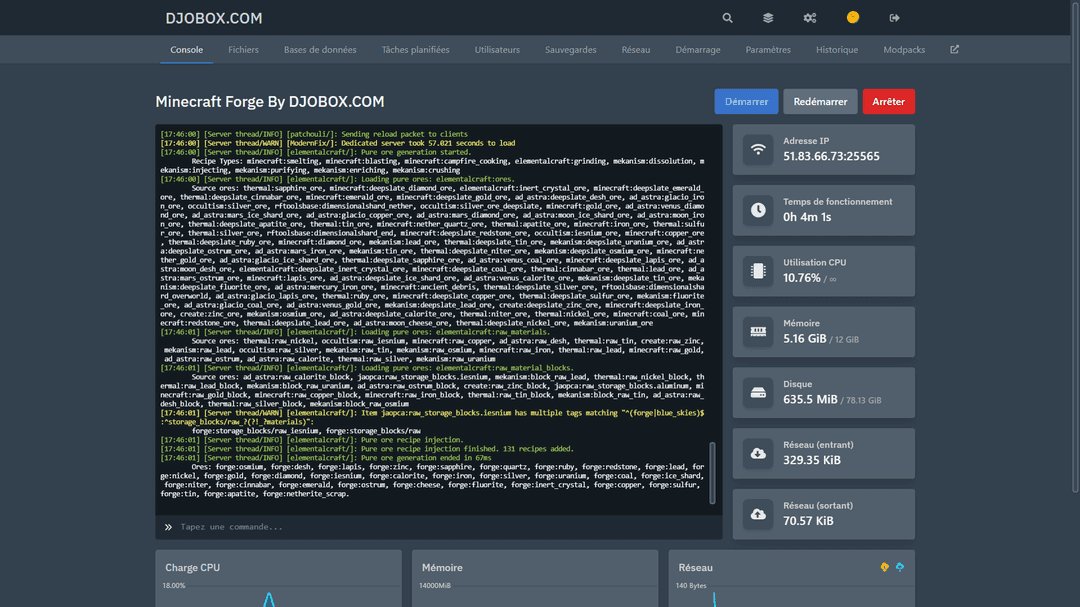Click the 18.00% axis label in CPU chart

pos(174,586)
